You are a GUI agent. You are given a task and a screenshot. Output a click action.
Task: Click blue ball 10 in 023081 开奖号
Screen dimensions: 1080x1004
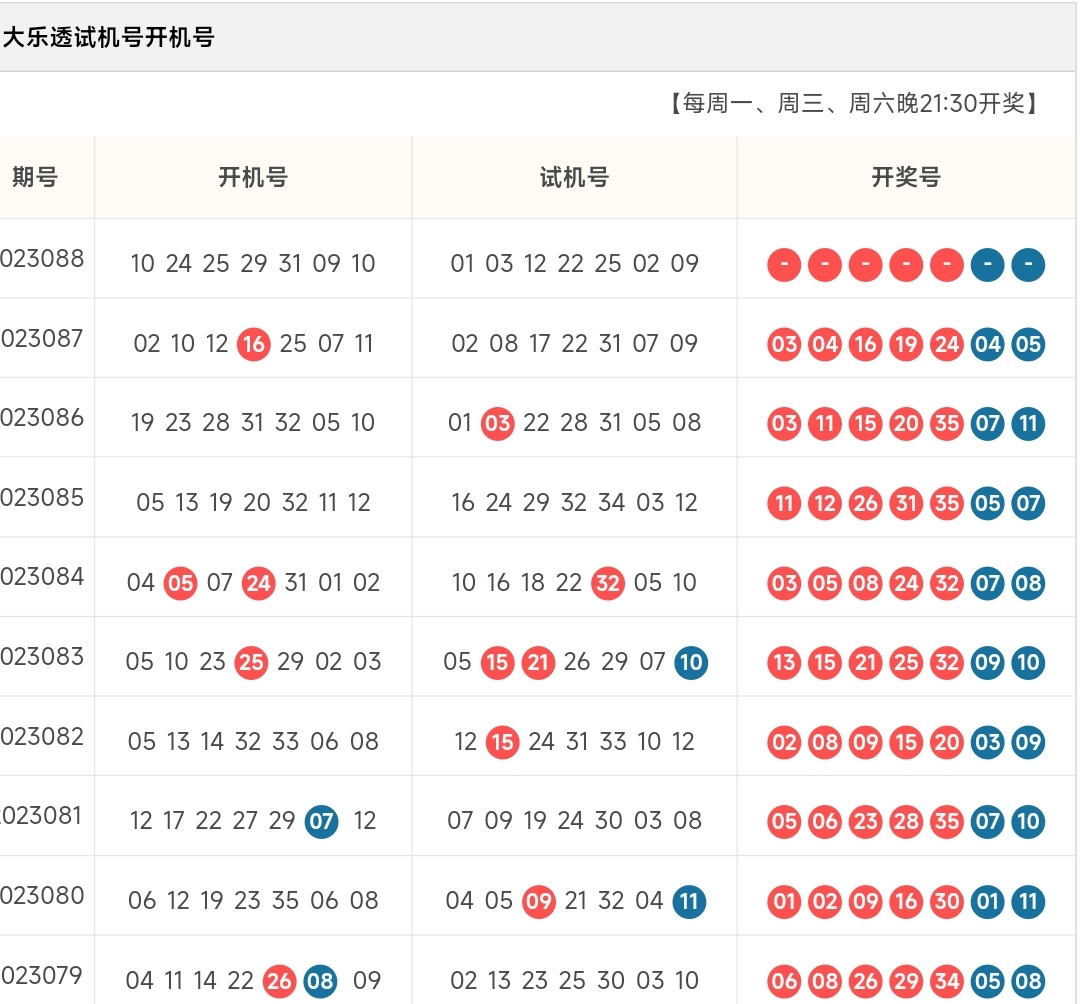tap(1028, 822)
